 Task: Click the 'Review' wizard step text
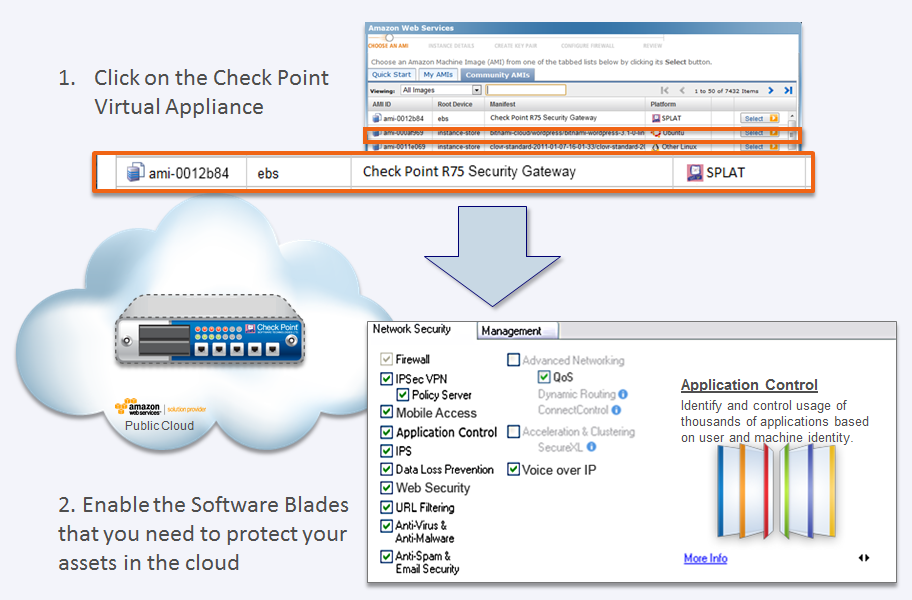coord(652,46)
